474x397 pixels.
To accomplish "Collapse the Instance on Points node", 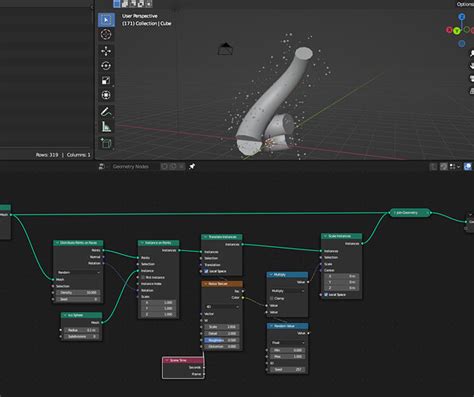I will tap(142, 243).
